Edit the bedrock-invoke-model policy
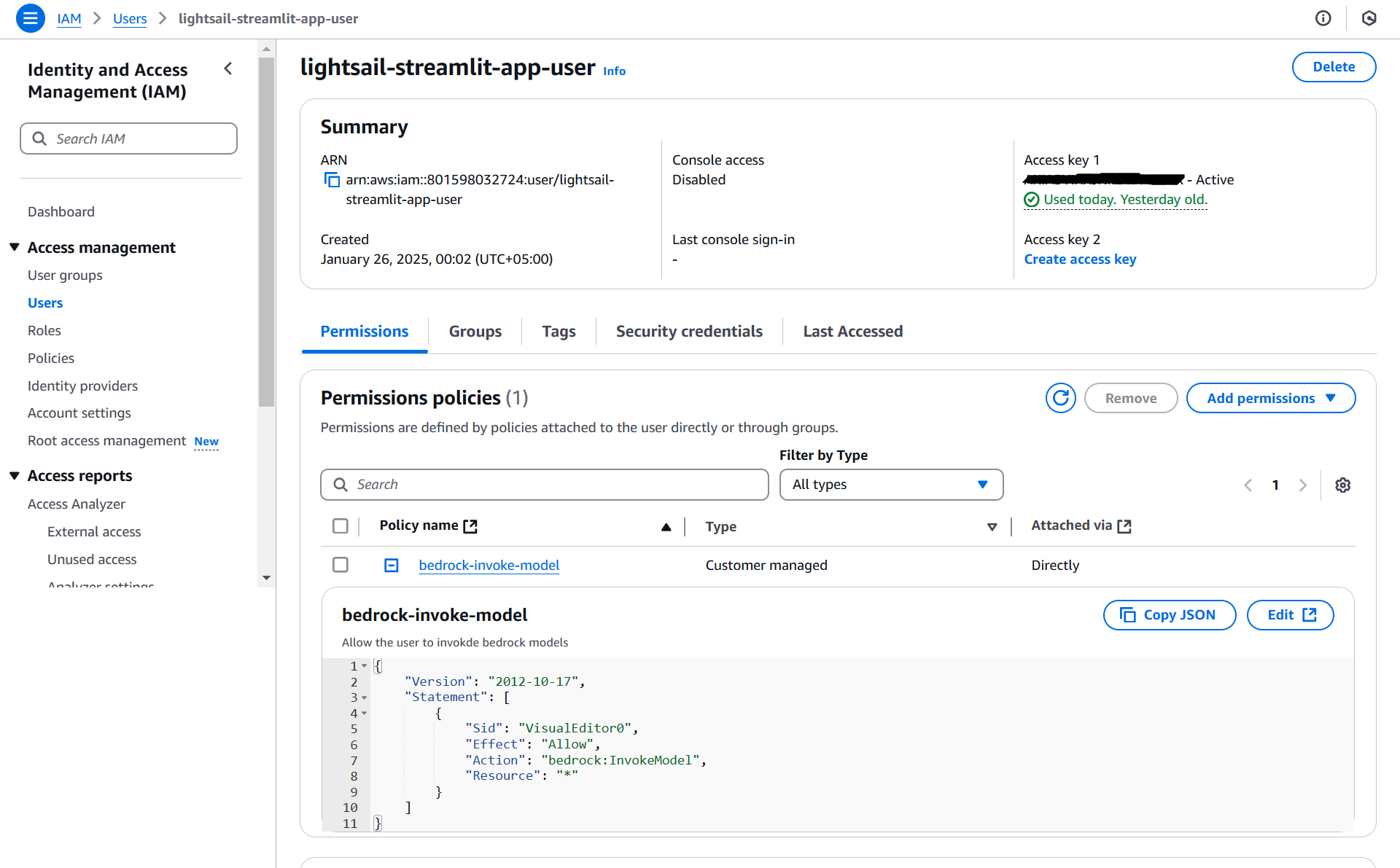 pos(1290,615)
